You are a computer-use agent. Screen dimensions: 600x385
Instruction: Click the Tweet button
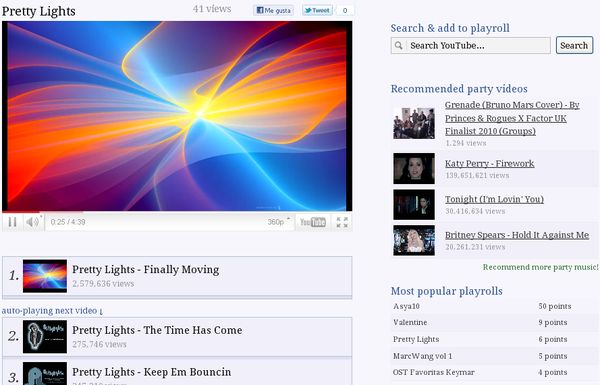click(x=317, y=10)
